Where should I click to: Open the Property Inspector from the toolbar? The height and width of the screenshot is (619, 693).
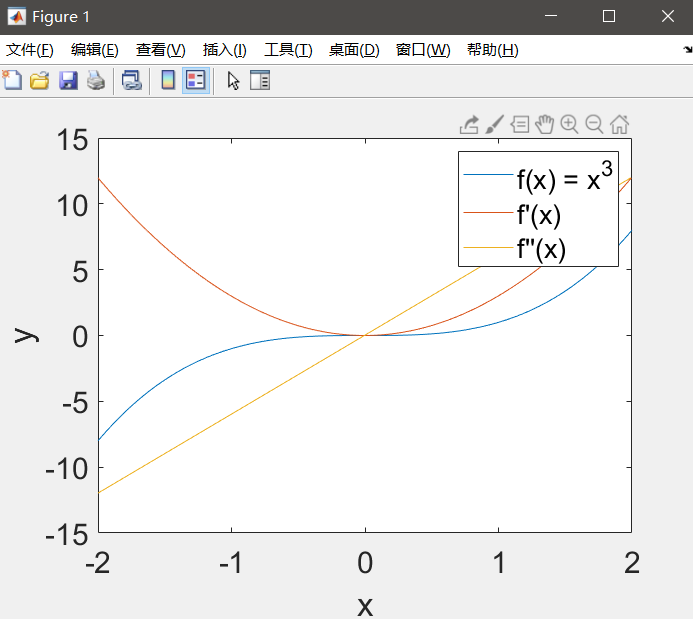(x=260, y=81)
